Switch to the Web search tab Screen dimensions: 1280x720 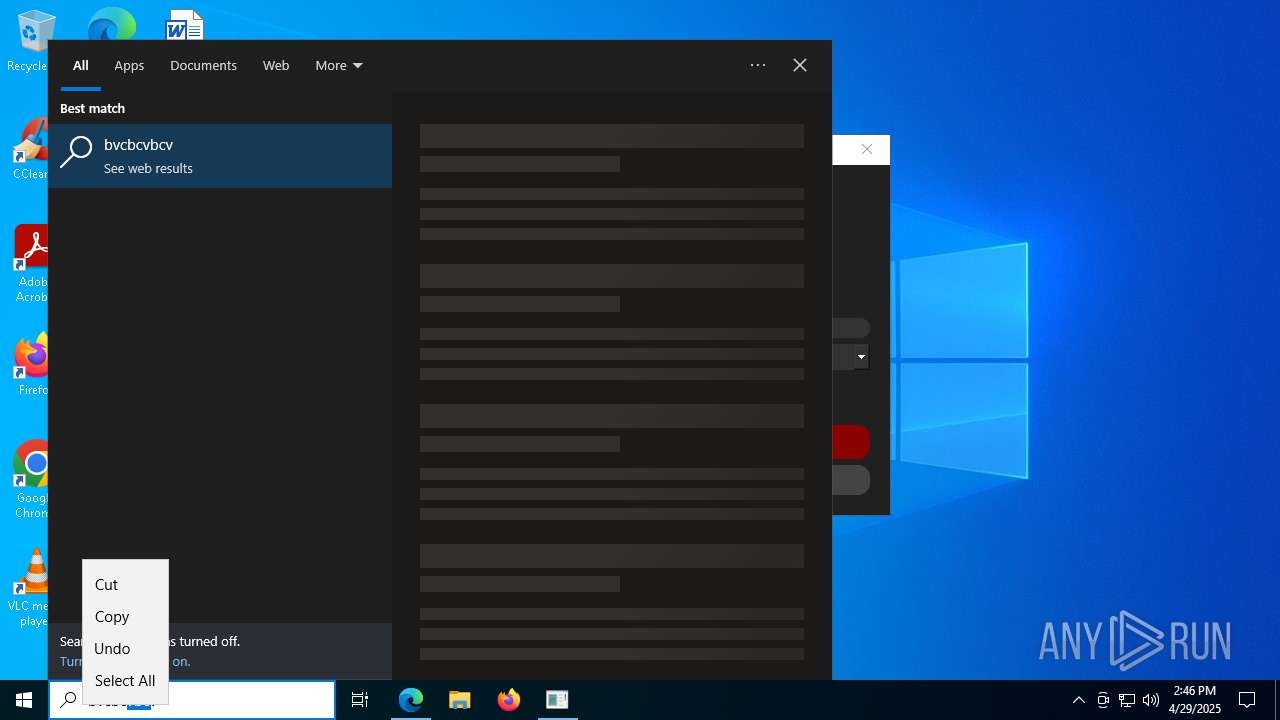[x=276, y=65]
